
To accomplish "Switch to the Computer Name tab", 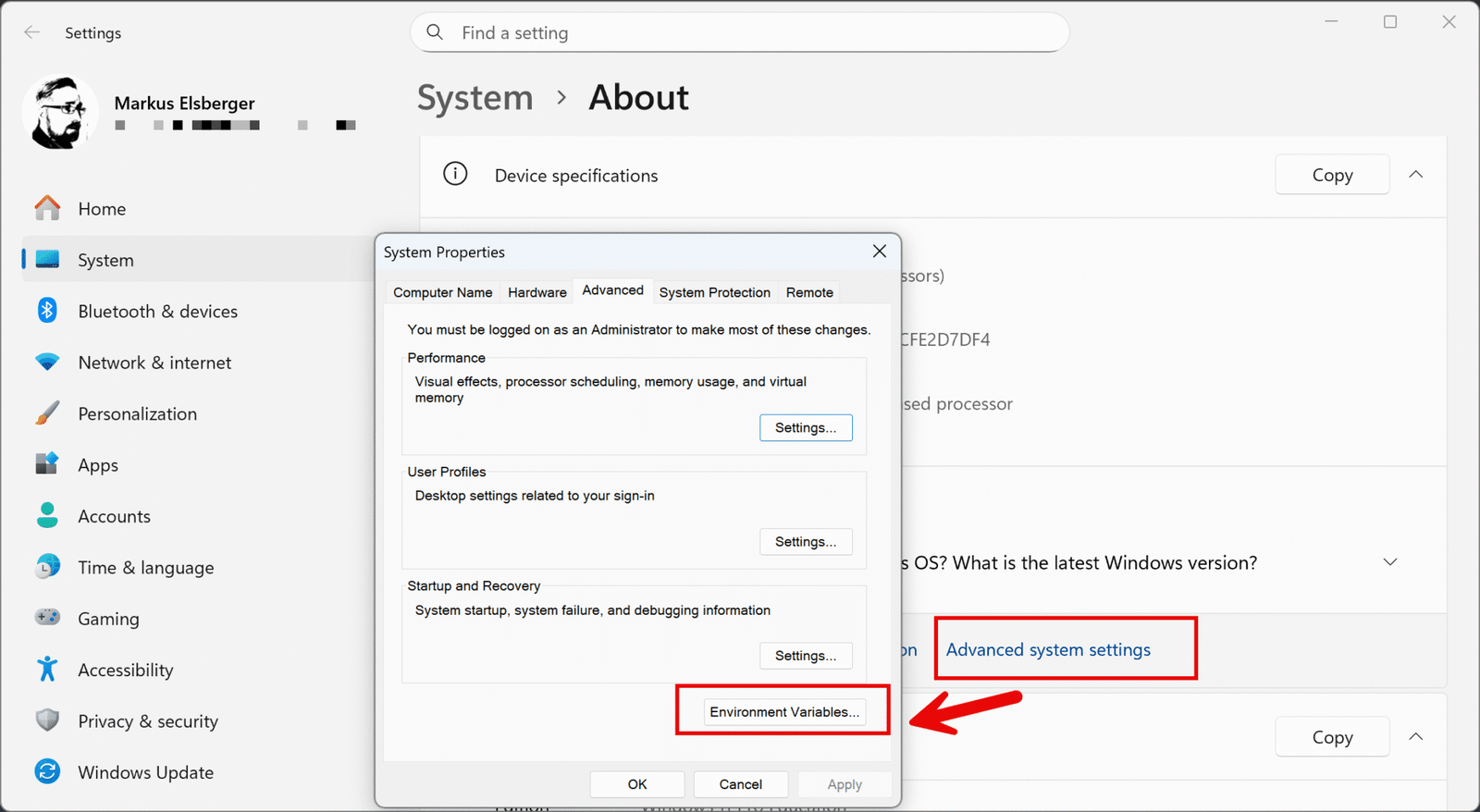I will click(x=443, y=292).
